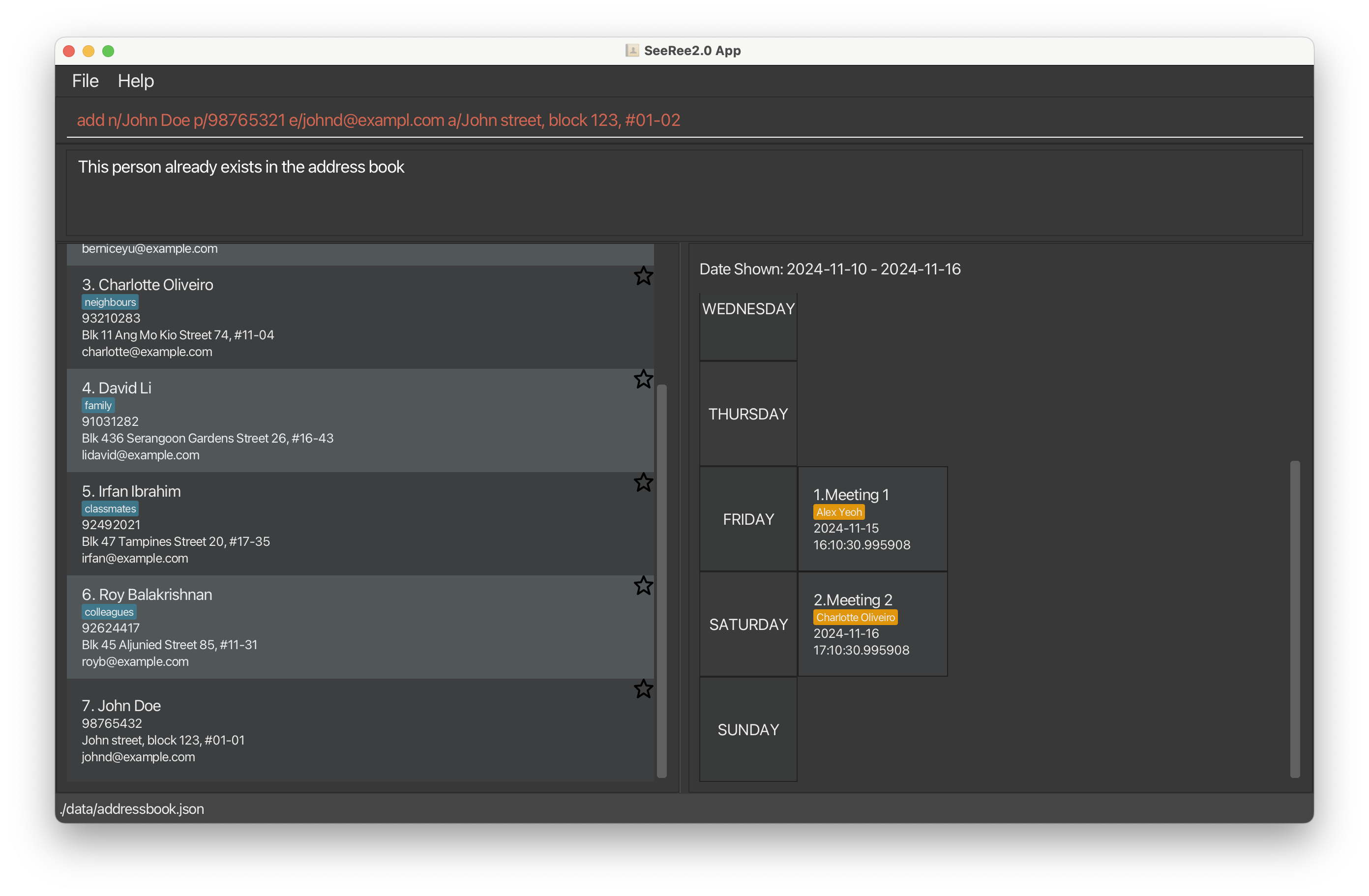Viewport: 1369px width, 896px height.
Task: Toggle Roy Balakrishnan's star icon
Action: click(643, 586)
